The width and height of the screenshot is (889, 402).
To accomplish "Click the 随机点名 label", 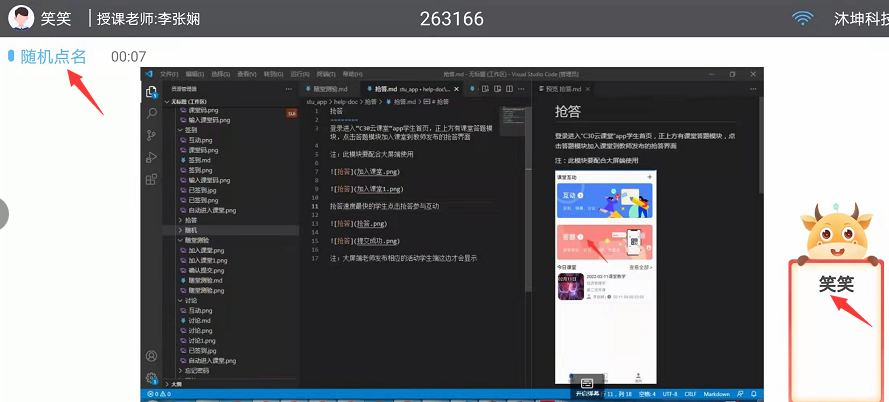I will tap(53, 57).
